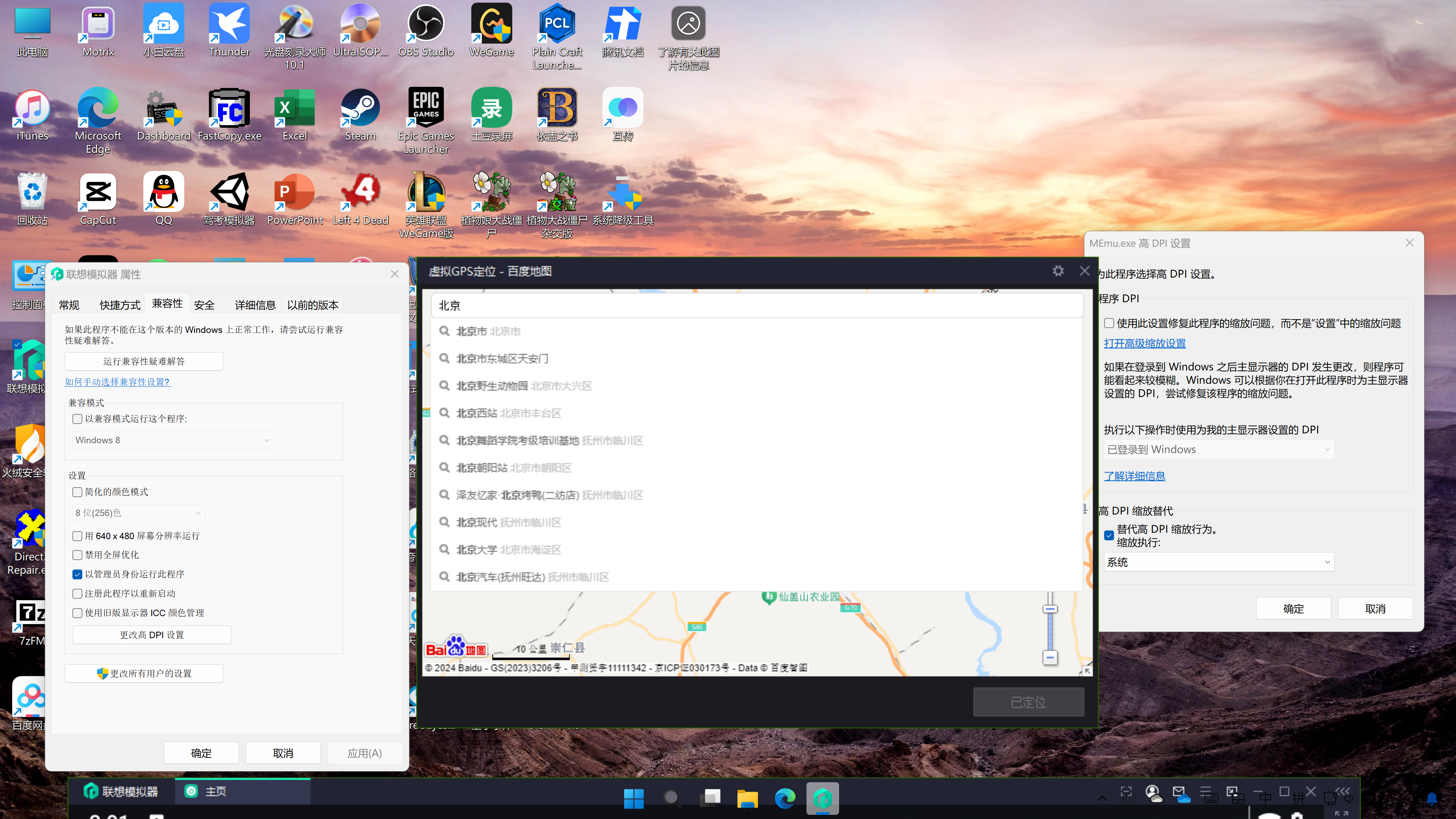Expand the 已登录到 Windows dropdown
Image resolution: width=1456 pixels, height=819 pixels.
tap(1219, 449)
